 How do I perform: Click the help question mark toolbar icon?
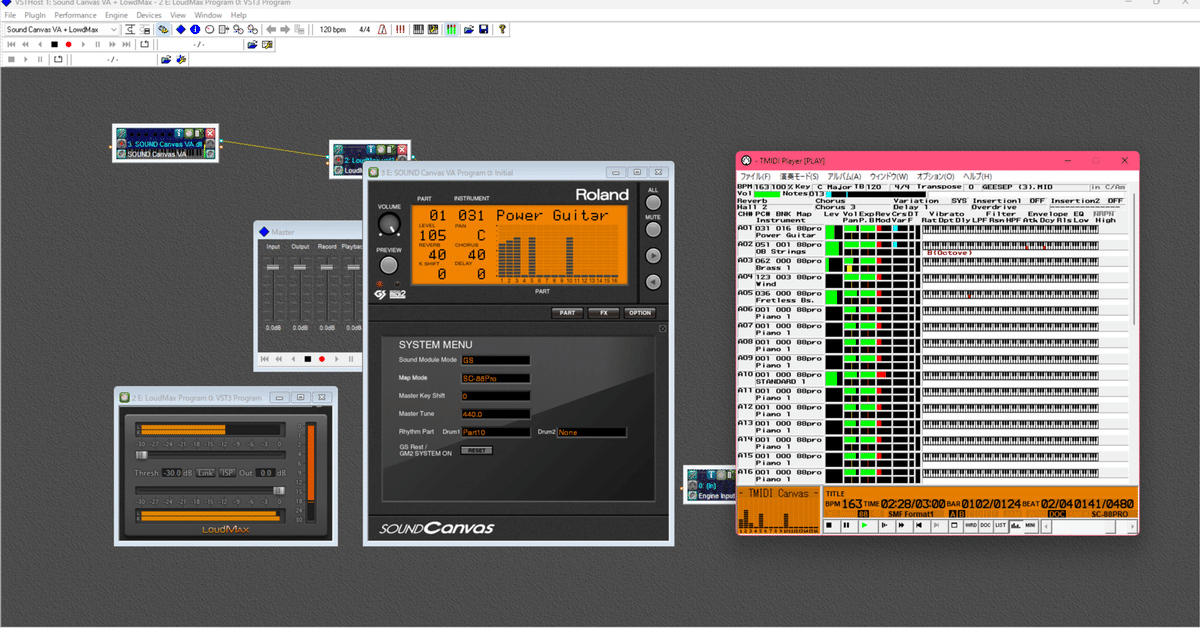(x=502, y=30)
